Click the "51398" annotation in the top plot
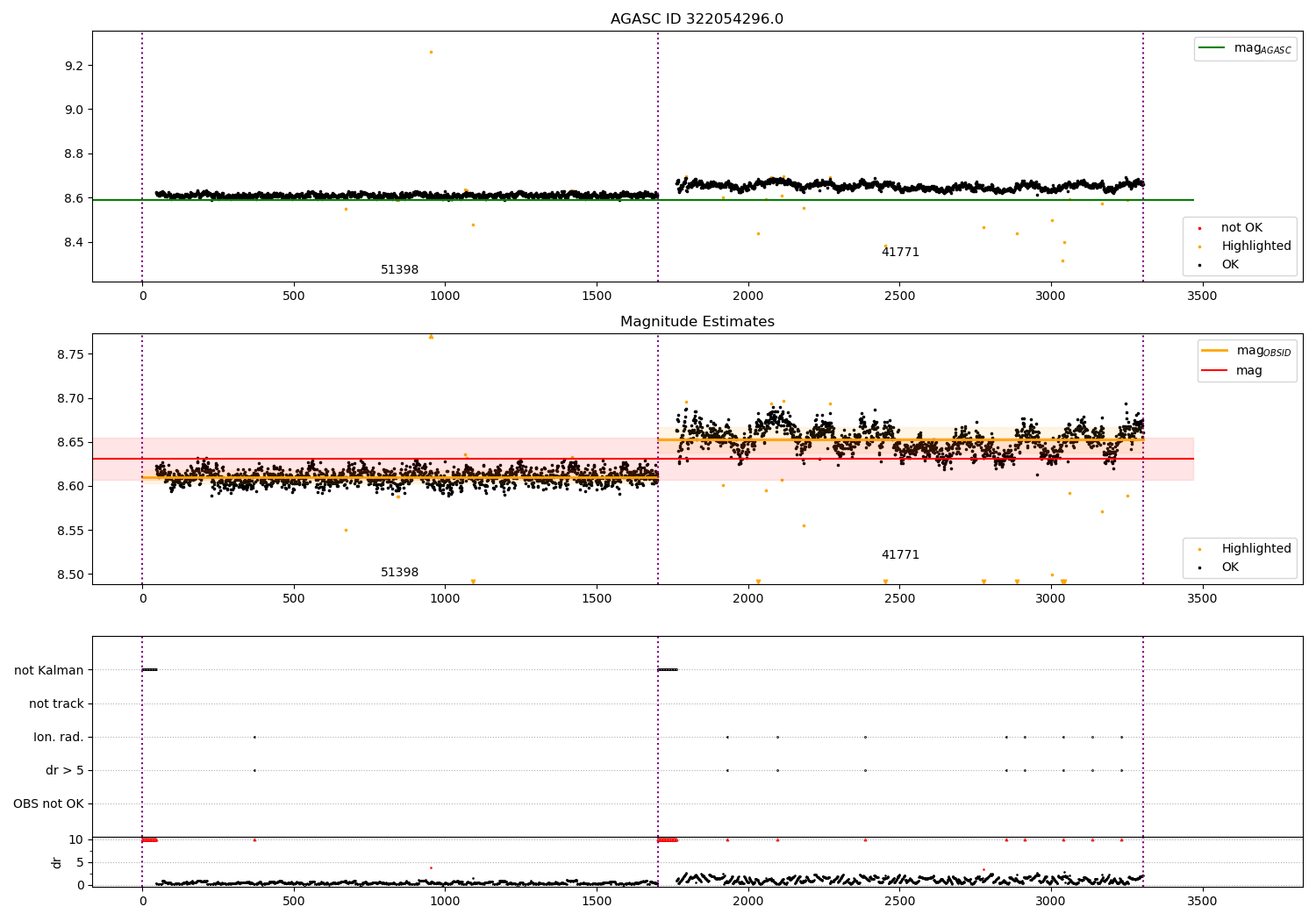 pyautogui.click(x=399, y=270)
